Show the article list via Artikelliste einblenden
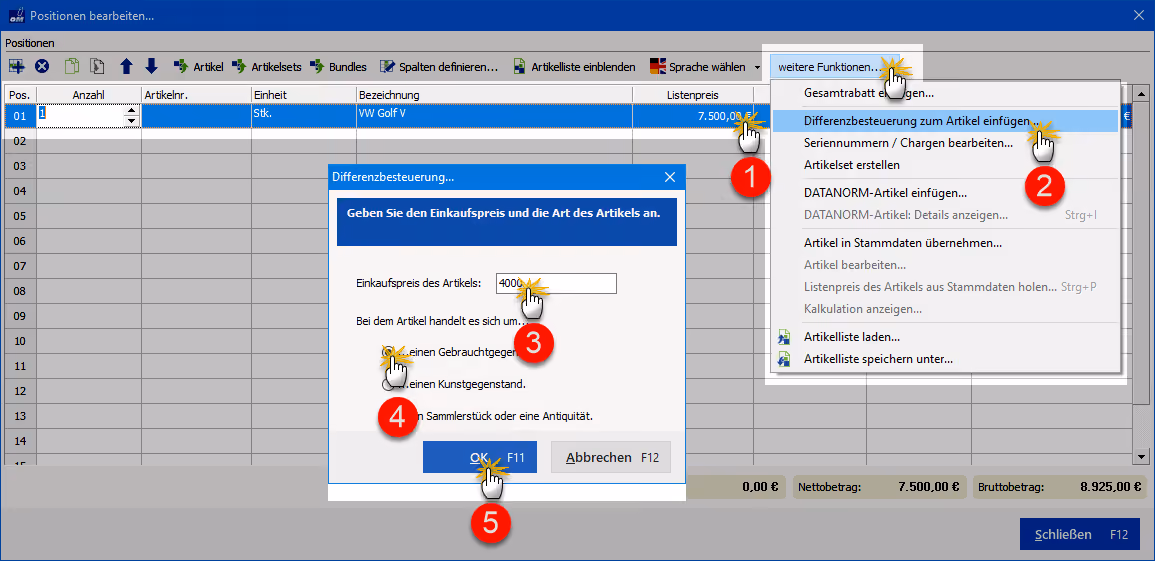This screenshot has width=1155, height=561. click(x=574, y=67)
